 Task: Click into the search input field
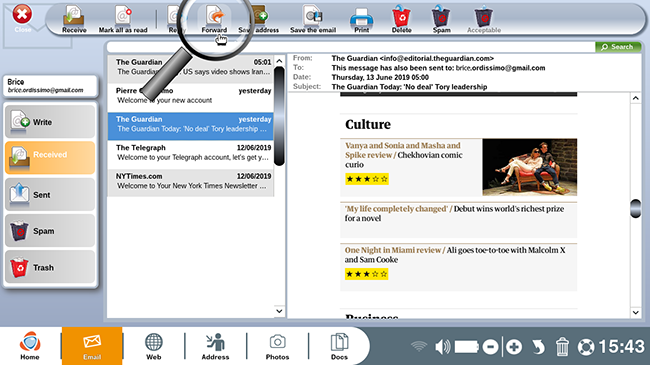[x=351, y=47]
